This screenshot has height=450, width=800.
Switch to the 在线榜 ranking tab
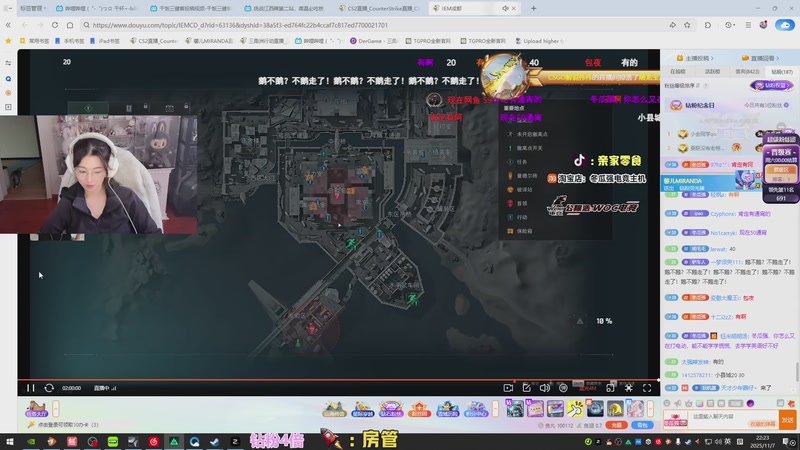click(678, 72)
